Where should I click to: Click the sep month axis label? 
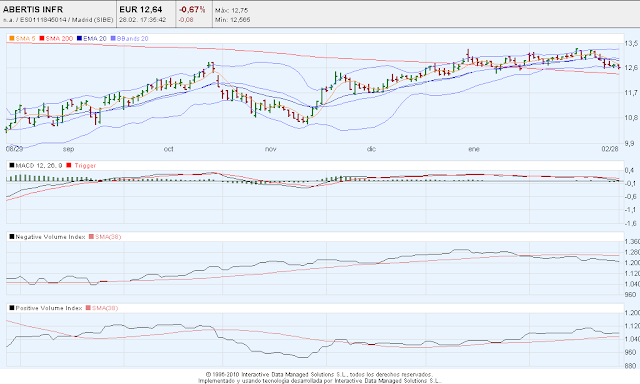click(69, 149)
